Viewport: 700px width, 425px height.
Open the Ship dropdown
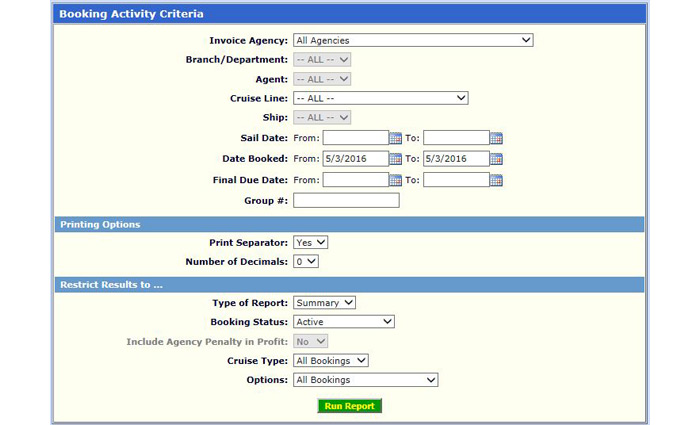pyautogui.click(x=322, y=118)
